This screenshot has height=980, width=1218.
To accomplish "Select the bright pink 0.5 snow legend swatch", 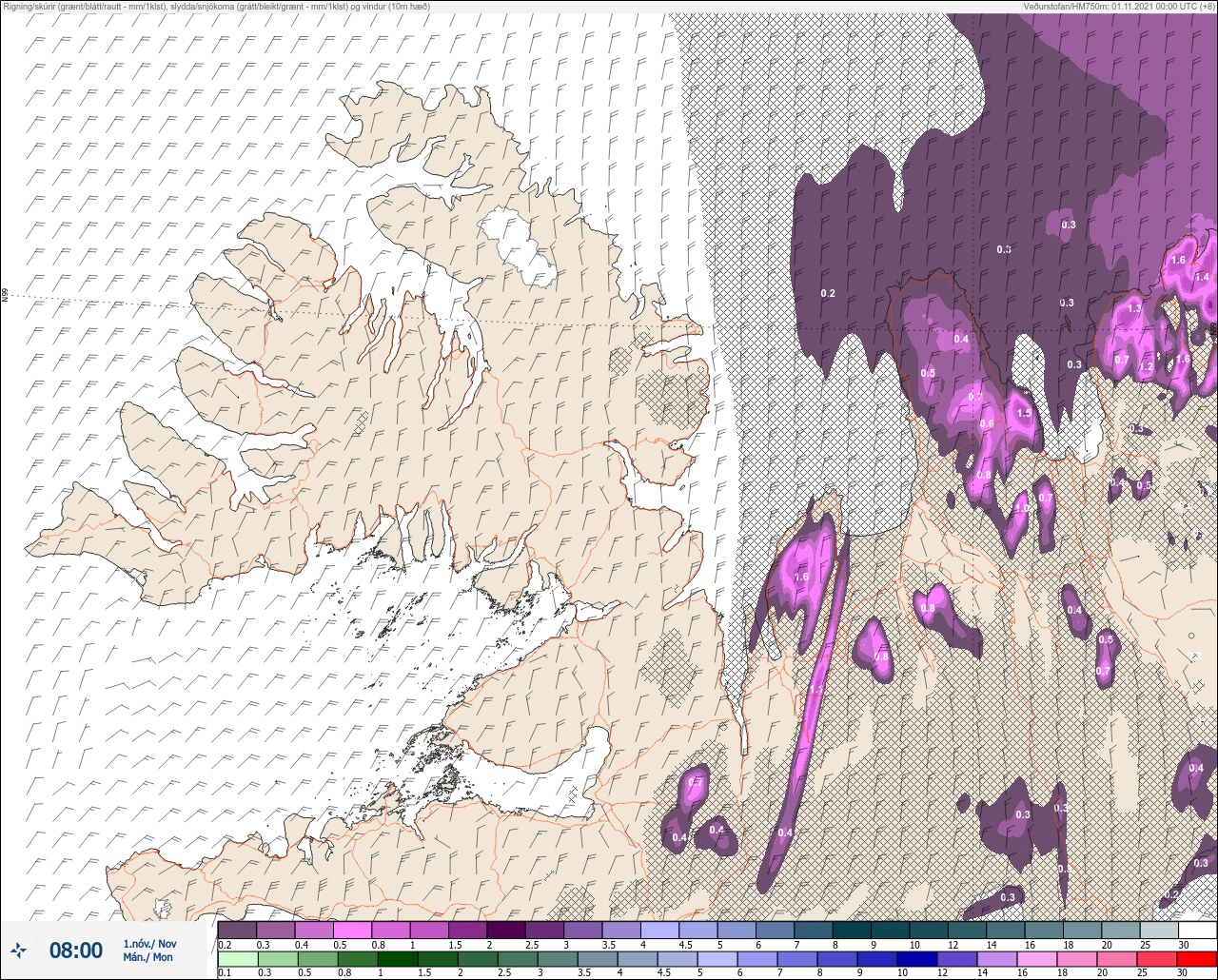I will 352,930.
